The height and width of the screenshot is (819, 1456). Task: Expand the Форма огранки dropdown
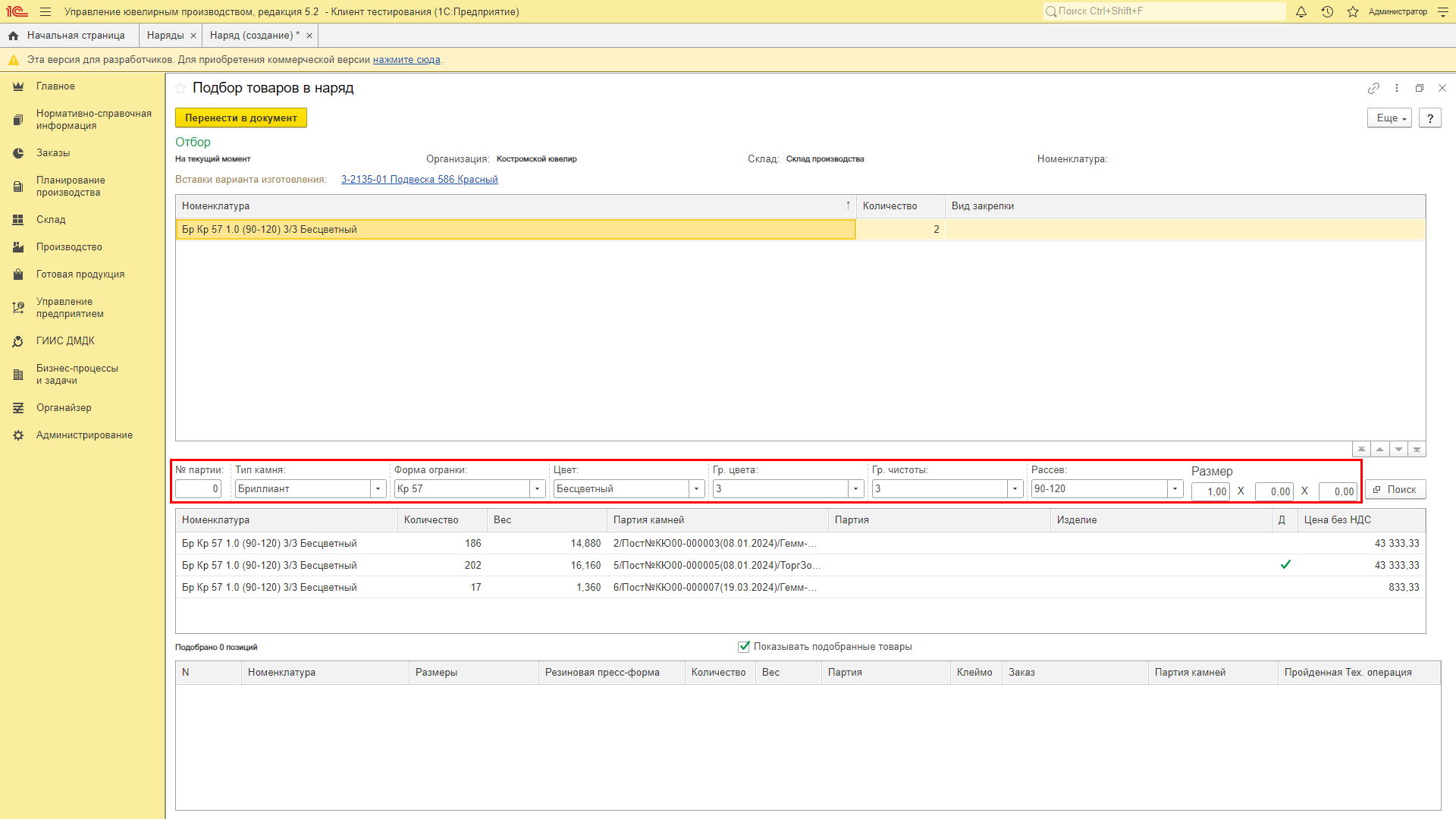point(538,489)
